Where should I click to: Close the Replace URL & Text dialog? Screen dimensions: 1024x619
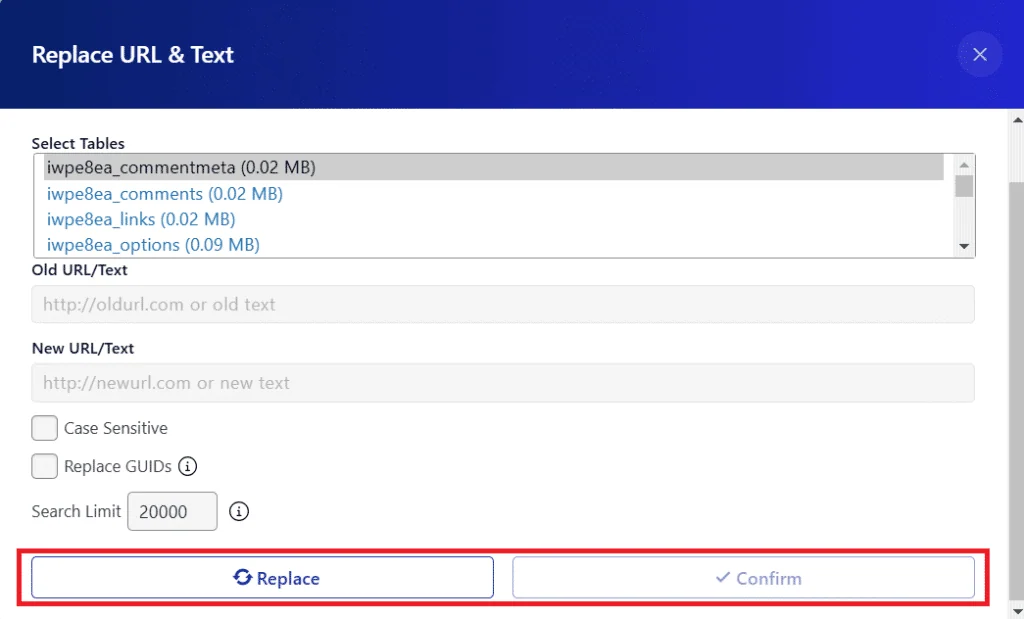979,55
